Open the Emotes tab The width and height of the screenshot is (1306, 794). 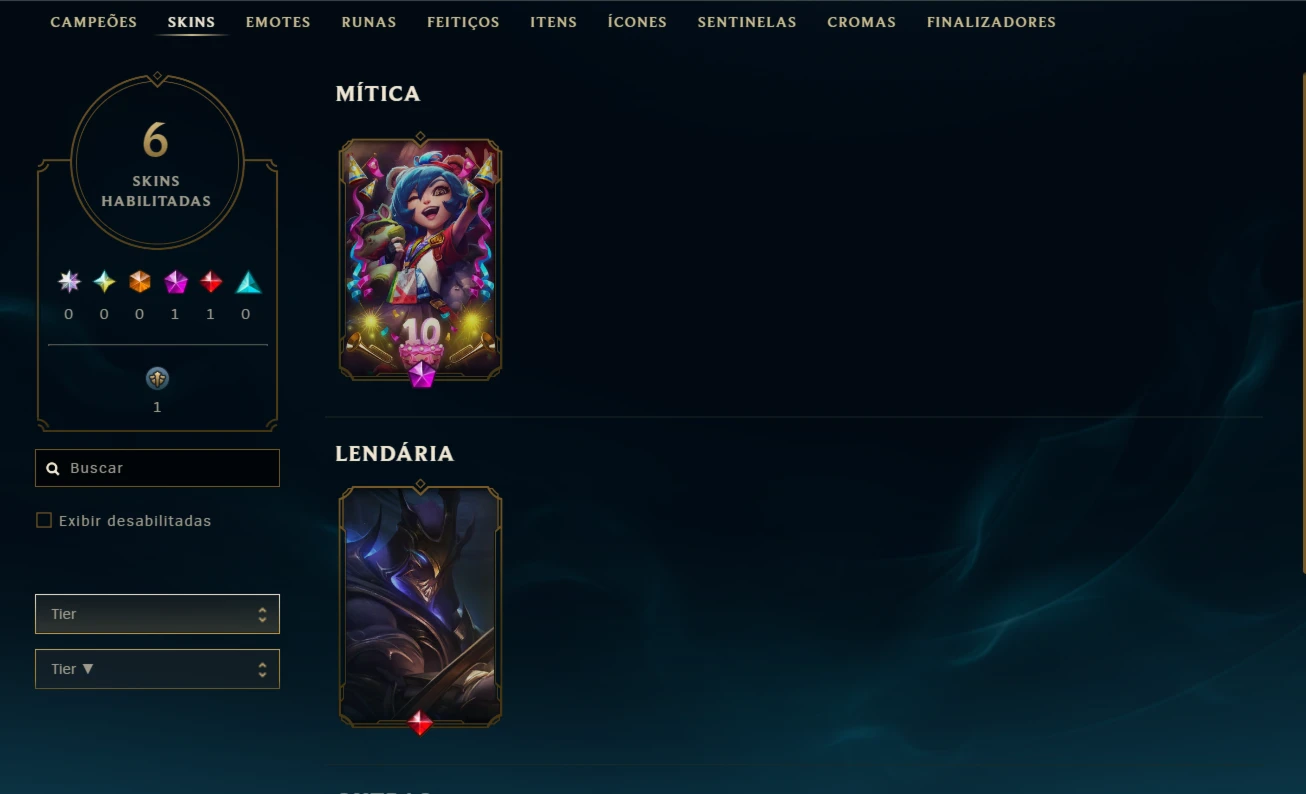click(x=278, y=22)
